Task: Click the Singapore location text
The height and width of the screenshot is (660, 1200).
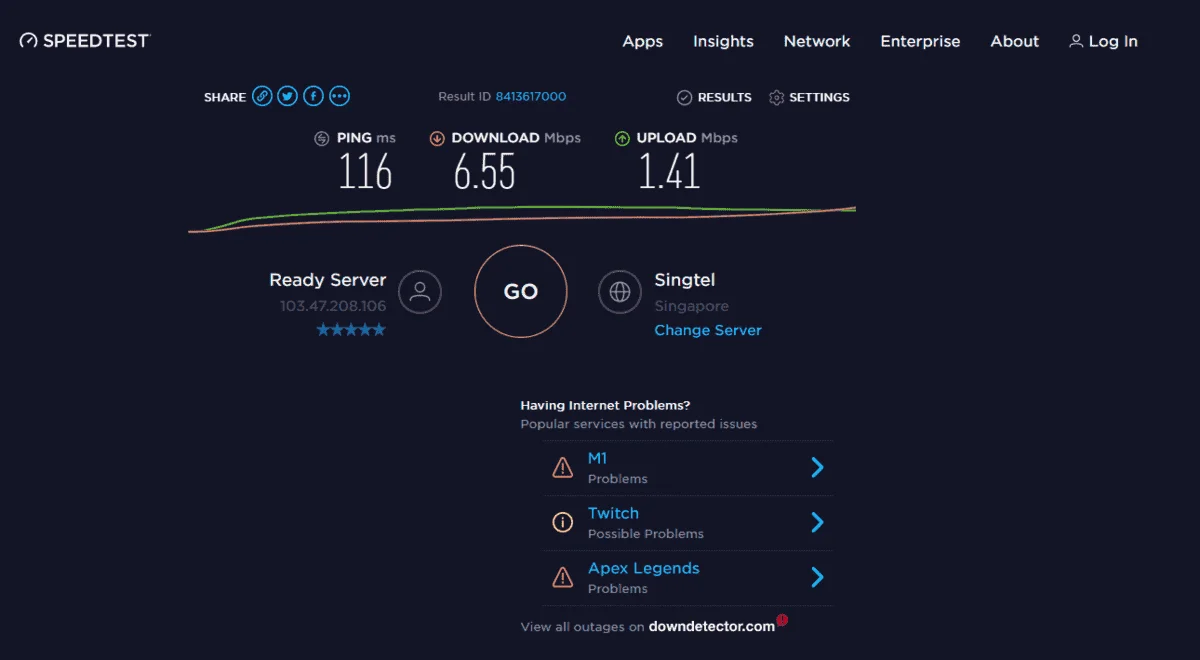Action: click(691, 306)
